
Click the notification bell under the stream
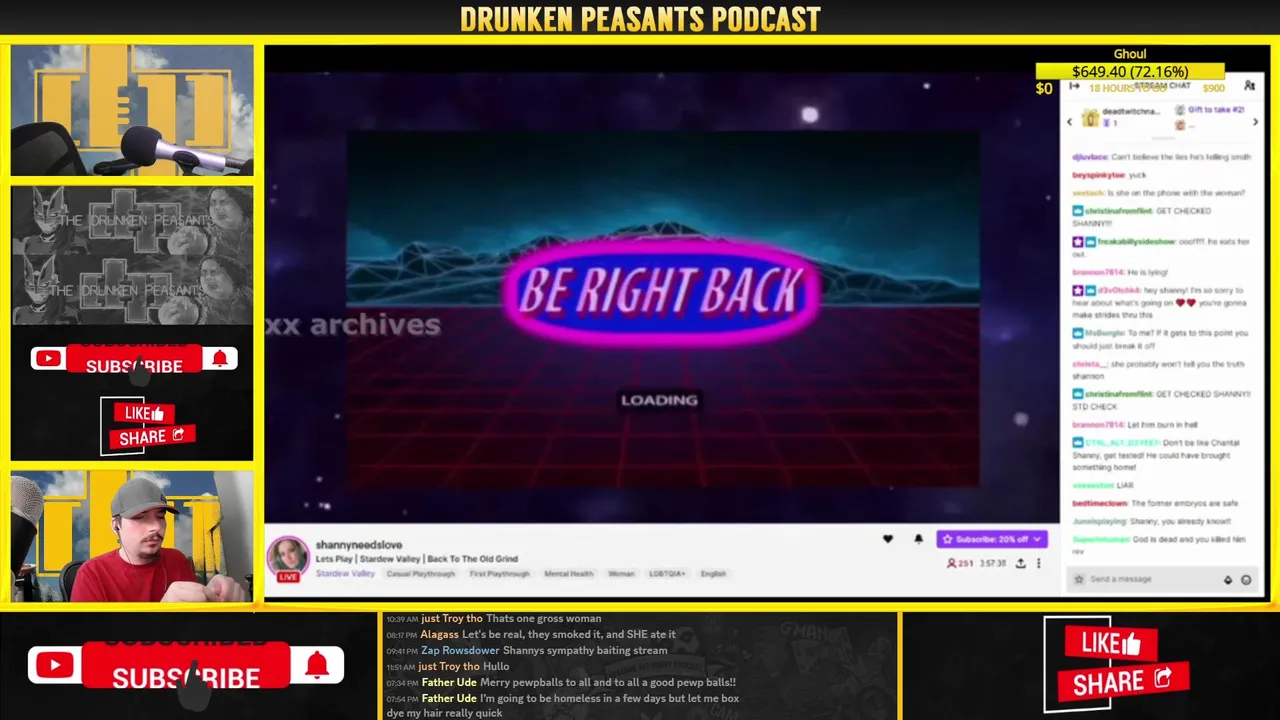click(918, 539)
